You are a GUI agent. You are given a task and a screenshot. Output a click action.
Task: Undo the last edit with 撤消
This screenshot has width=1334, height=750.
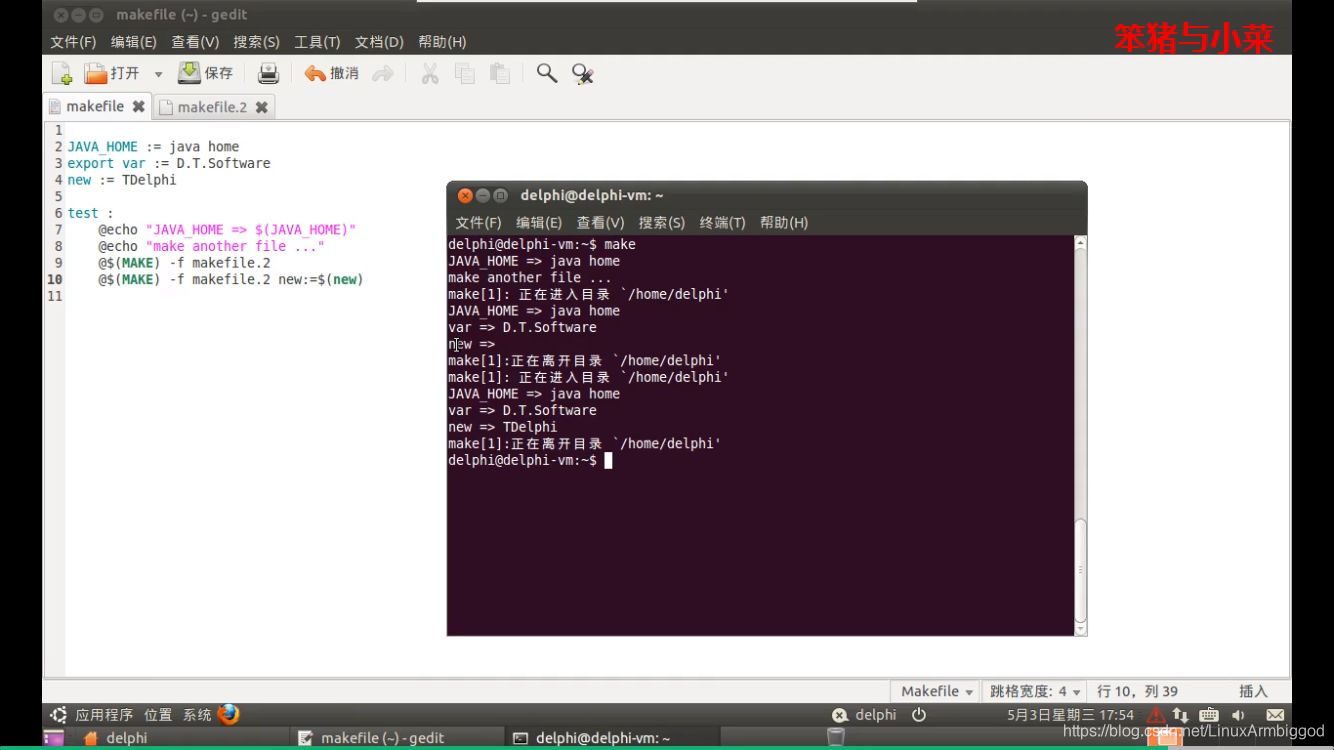tap(331, 73)
